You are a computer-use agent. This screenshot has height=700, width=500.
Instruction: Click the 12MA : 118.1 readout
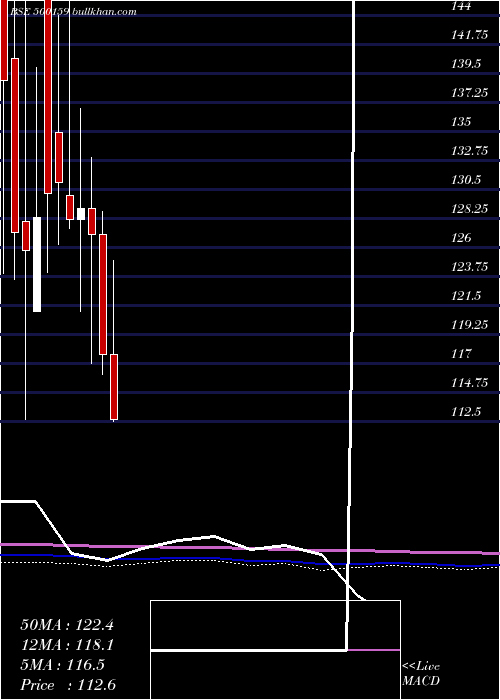point(67,645)
